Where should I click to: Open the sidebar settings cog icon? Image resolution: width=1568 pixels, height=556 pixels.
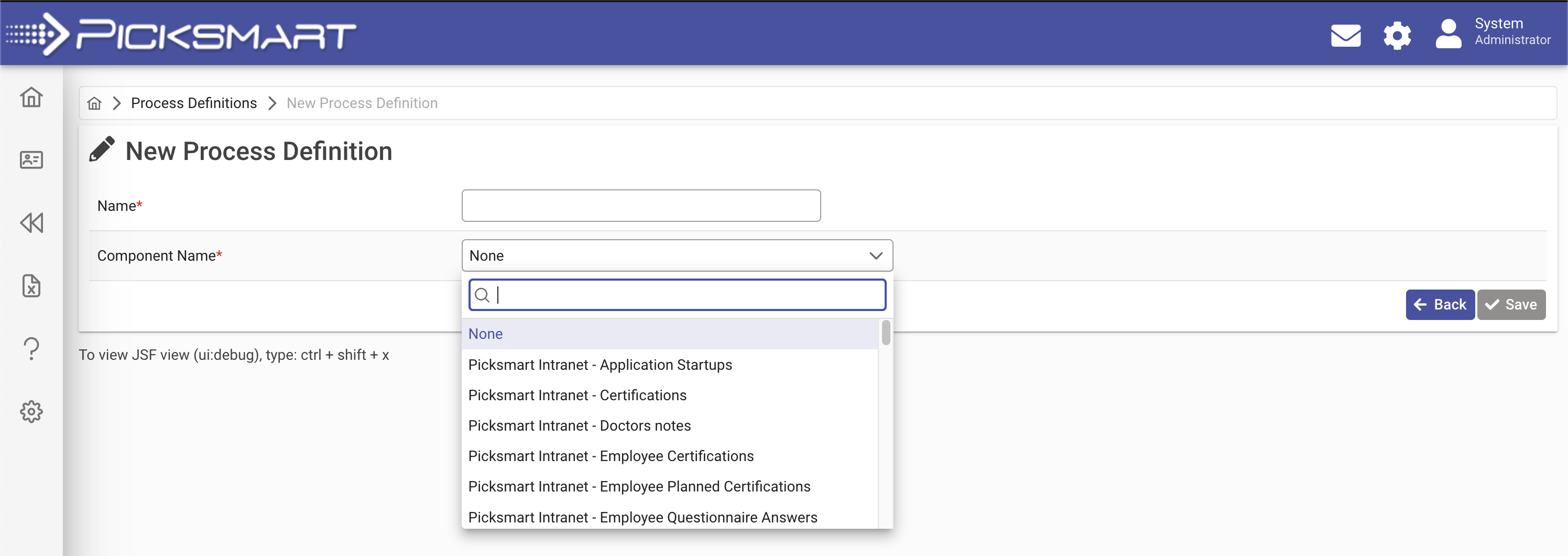[31, 412]
